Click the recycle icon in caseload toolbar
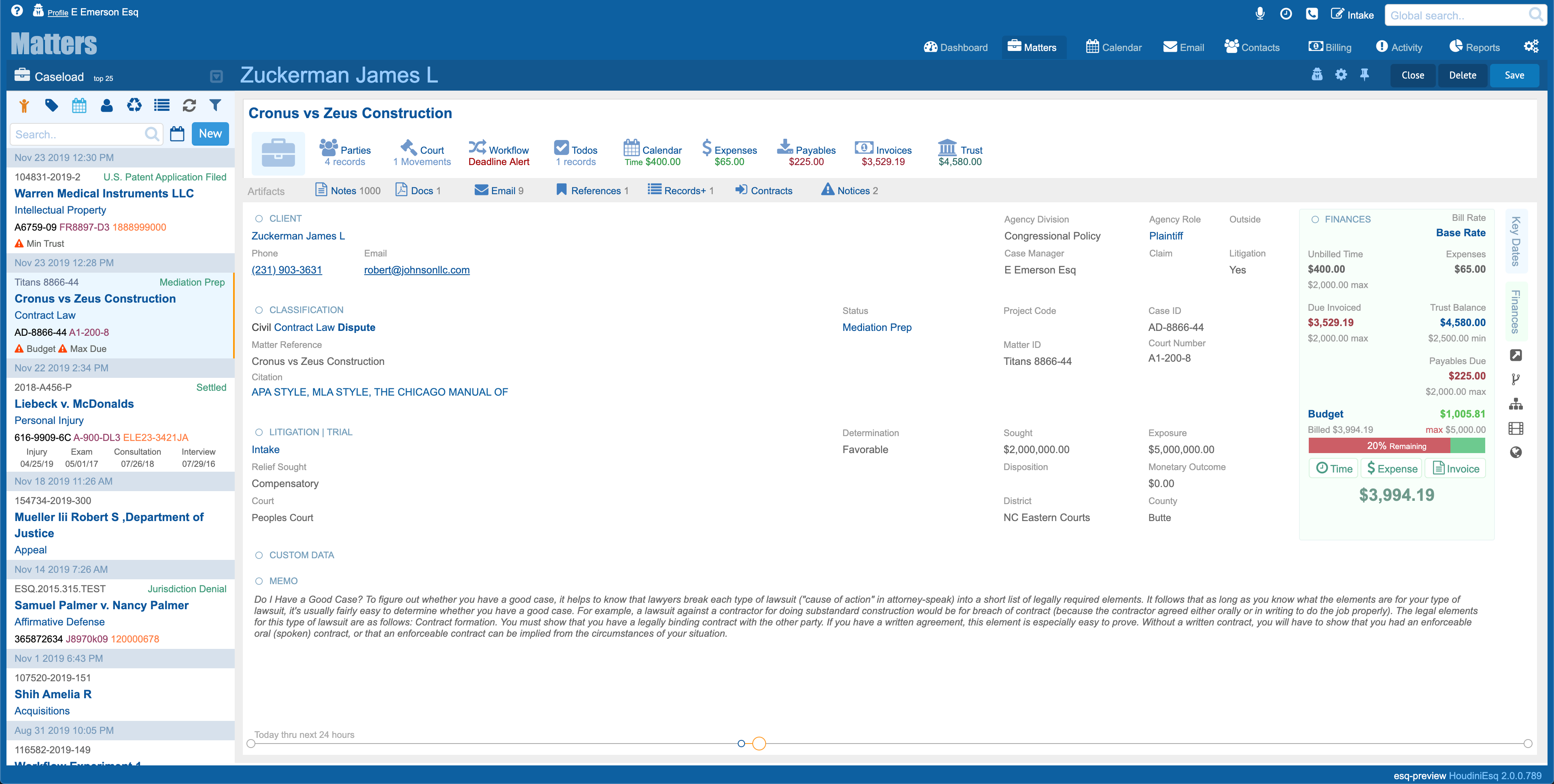 (134, 106)
